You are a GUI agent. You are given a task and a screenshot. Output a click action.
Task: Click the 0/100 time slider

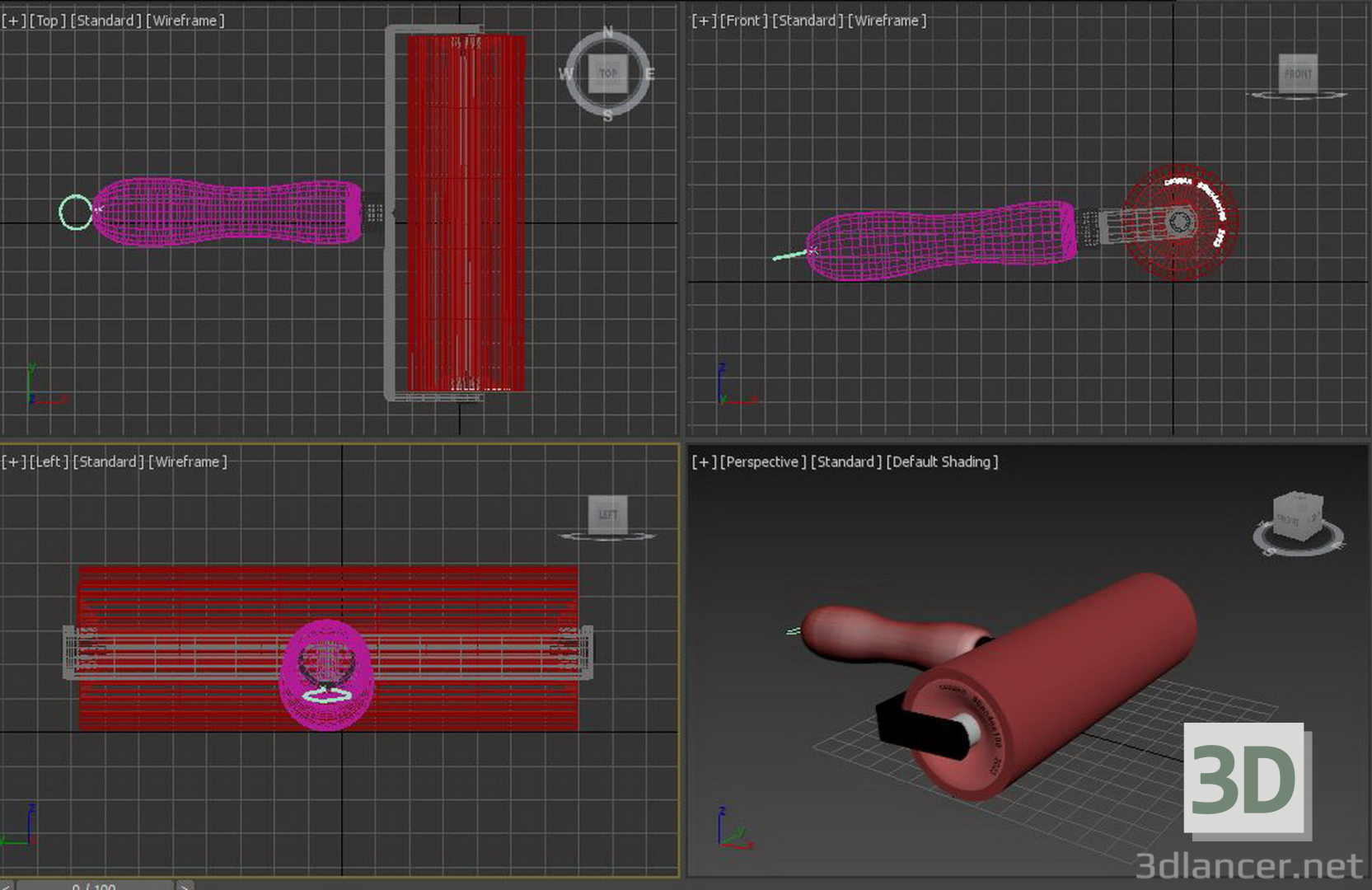point(93,886)
